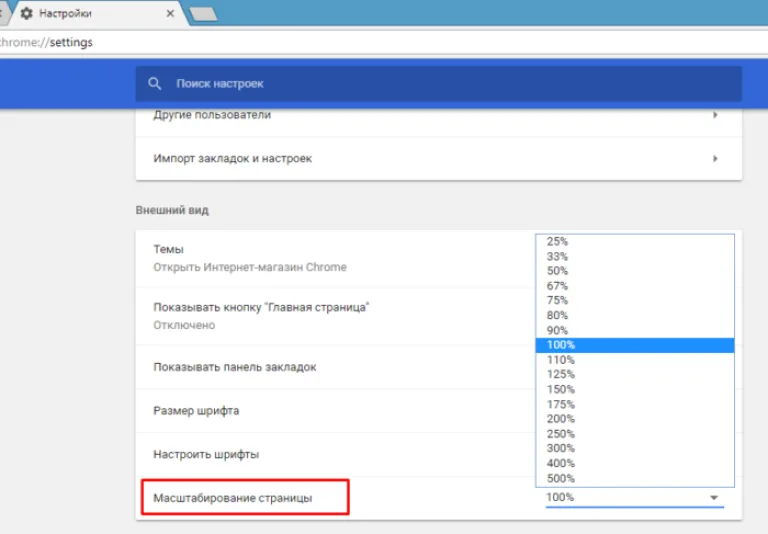Select the highlighted 100% zoom option
This screenshot has width=768, height=534.
tap(635, 345)
